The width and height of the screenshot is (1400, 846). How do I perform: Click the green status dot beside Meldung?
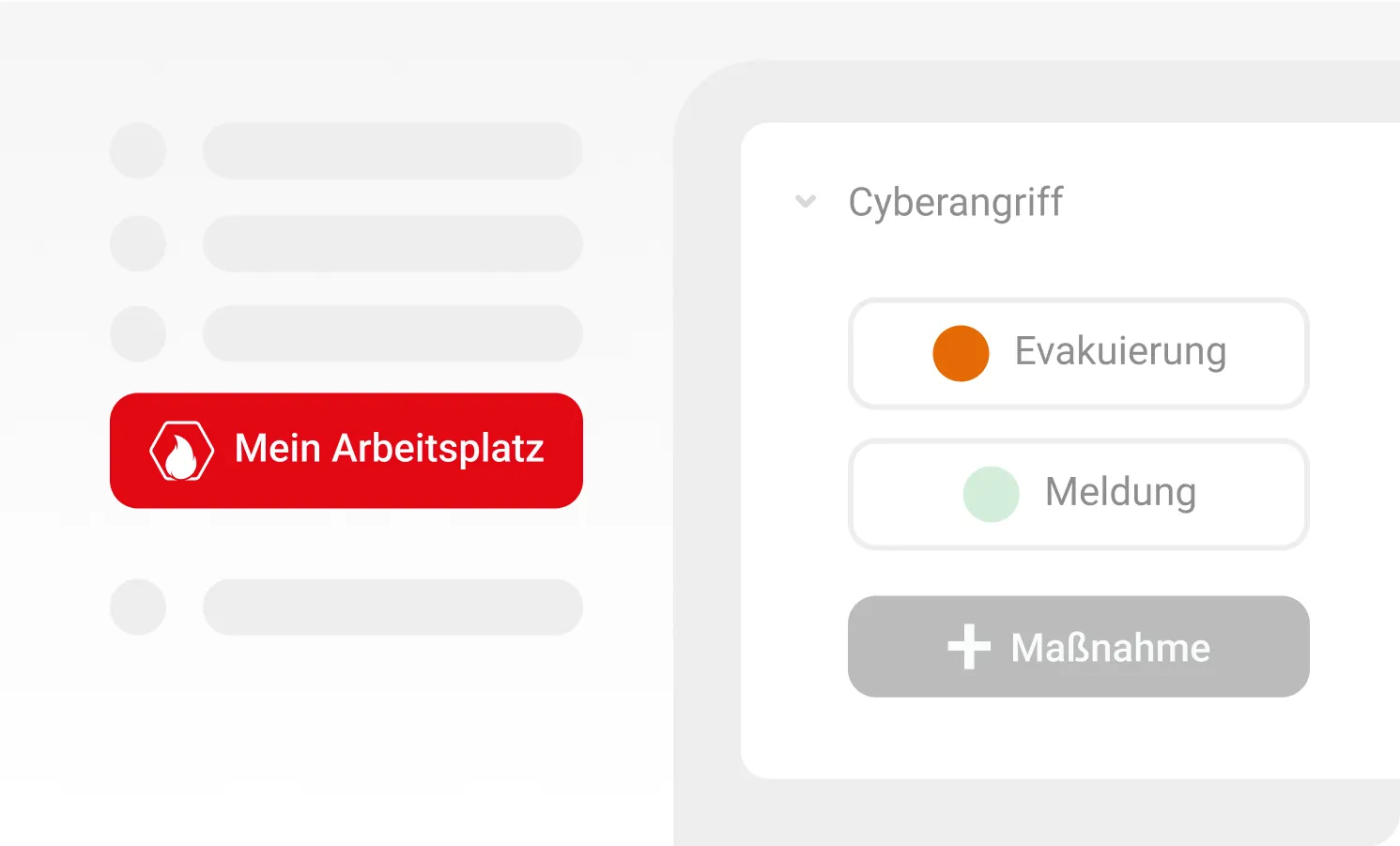[991, 494]
